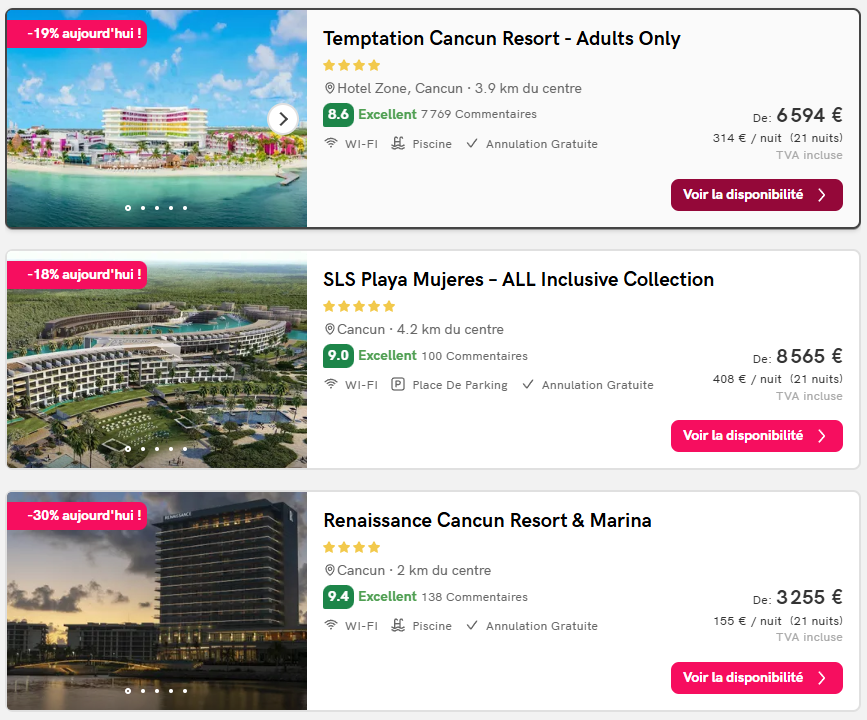Open the Renaissance Cancun Resort & Marina title
The image size is (867, 720).
tap(487, 520)
